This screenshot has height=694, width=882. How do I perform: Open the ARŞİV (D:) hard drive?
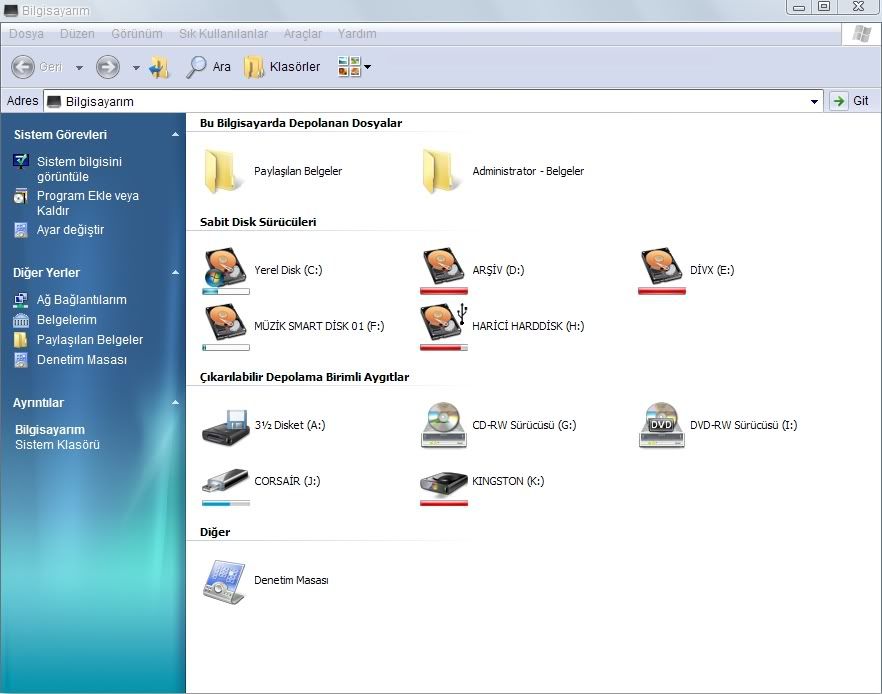443,268
